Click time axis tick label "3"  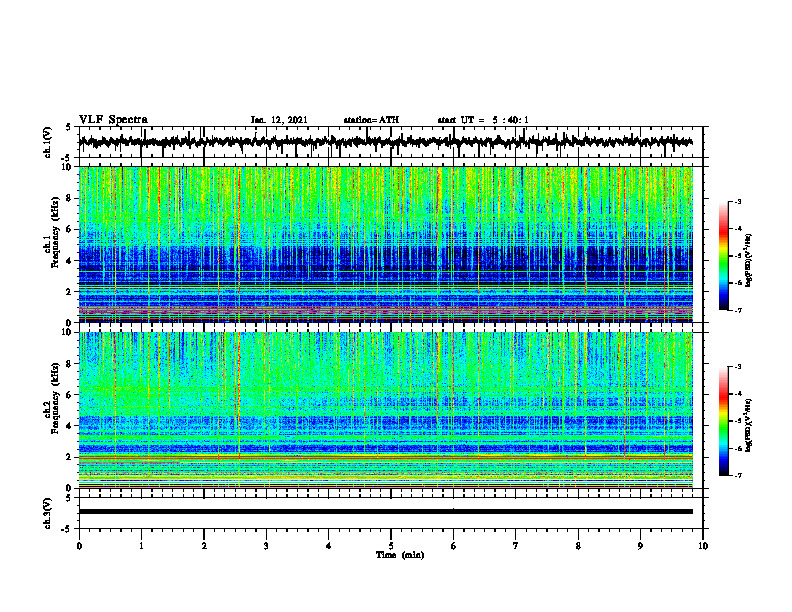266,546
